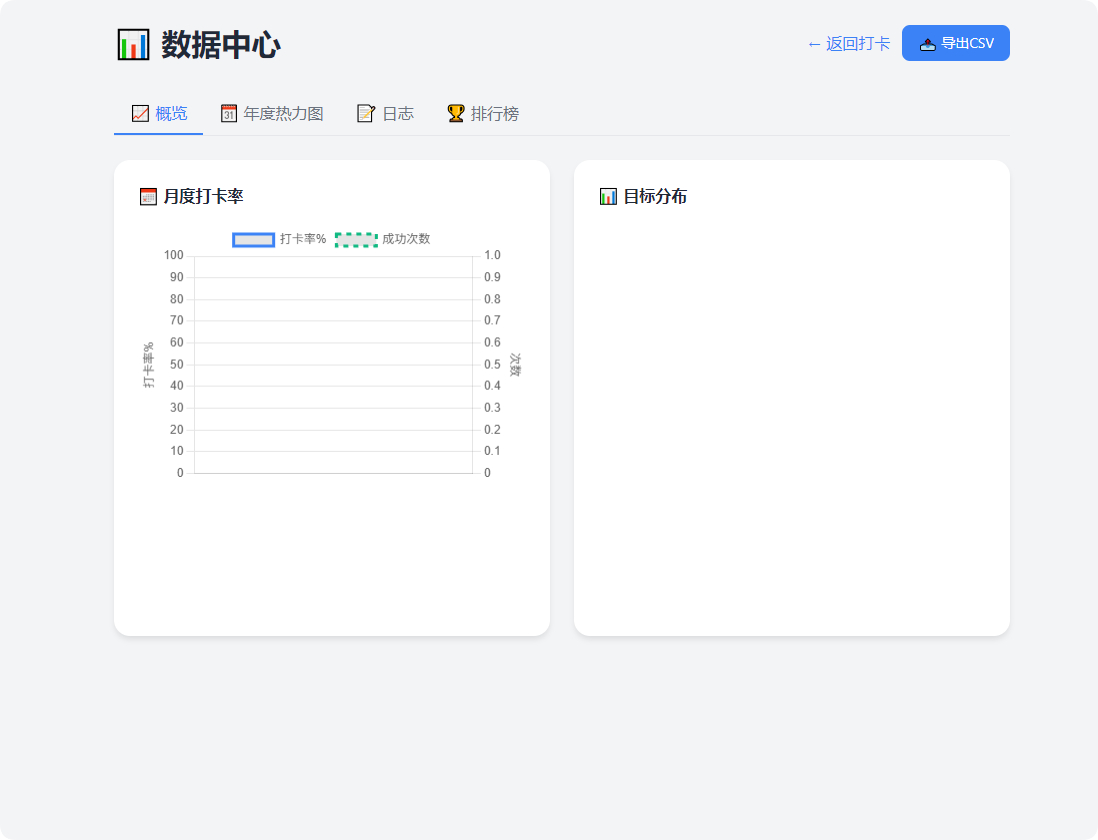Image resolution: width=1098 pixels, height=840 pixels.
Task: Toggle the 打卡率% legend swatch
Action: (x=253, y=240)
